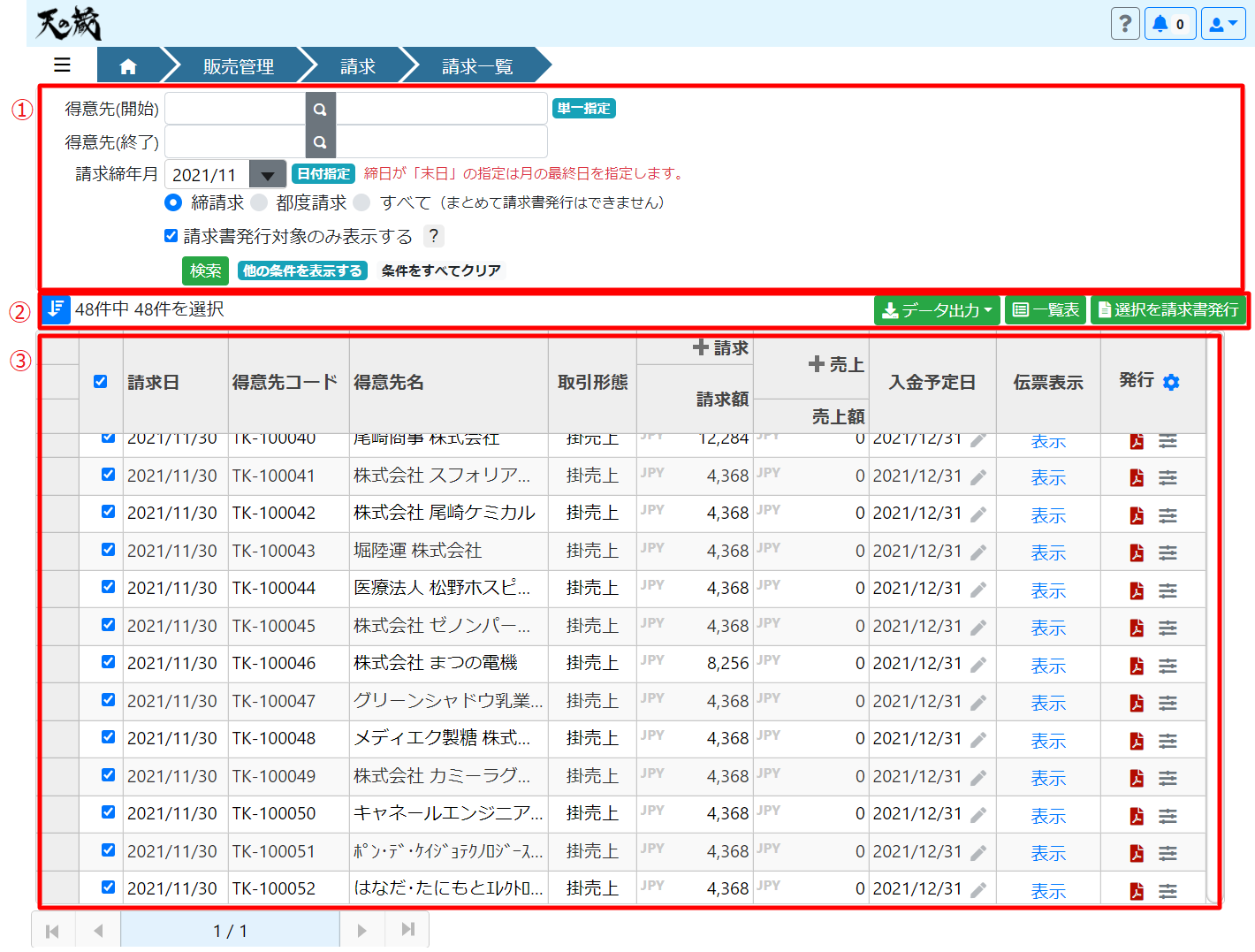
Task: Select すべて radio button
Action: tap(361, 202)
